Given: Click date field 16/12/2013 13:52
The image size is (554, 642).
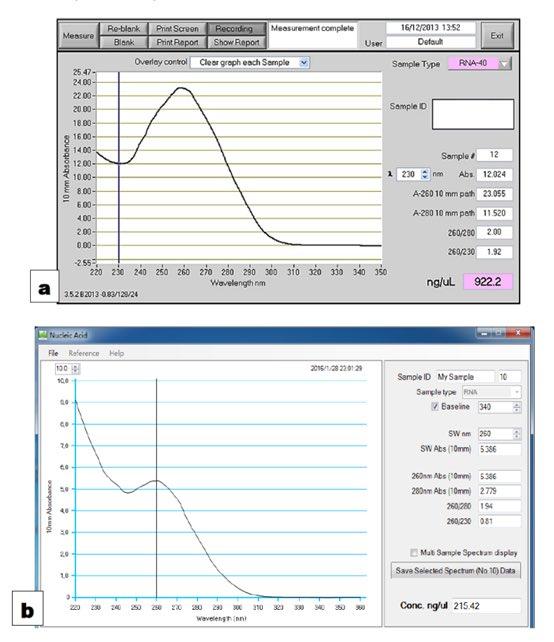Looking at the screenshot, I should [430, 27].
